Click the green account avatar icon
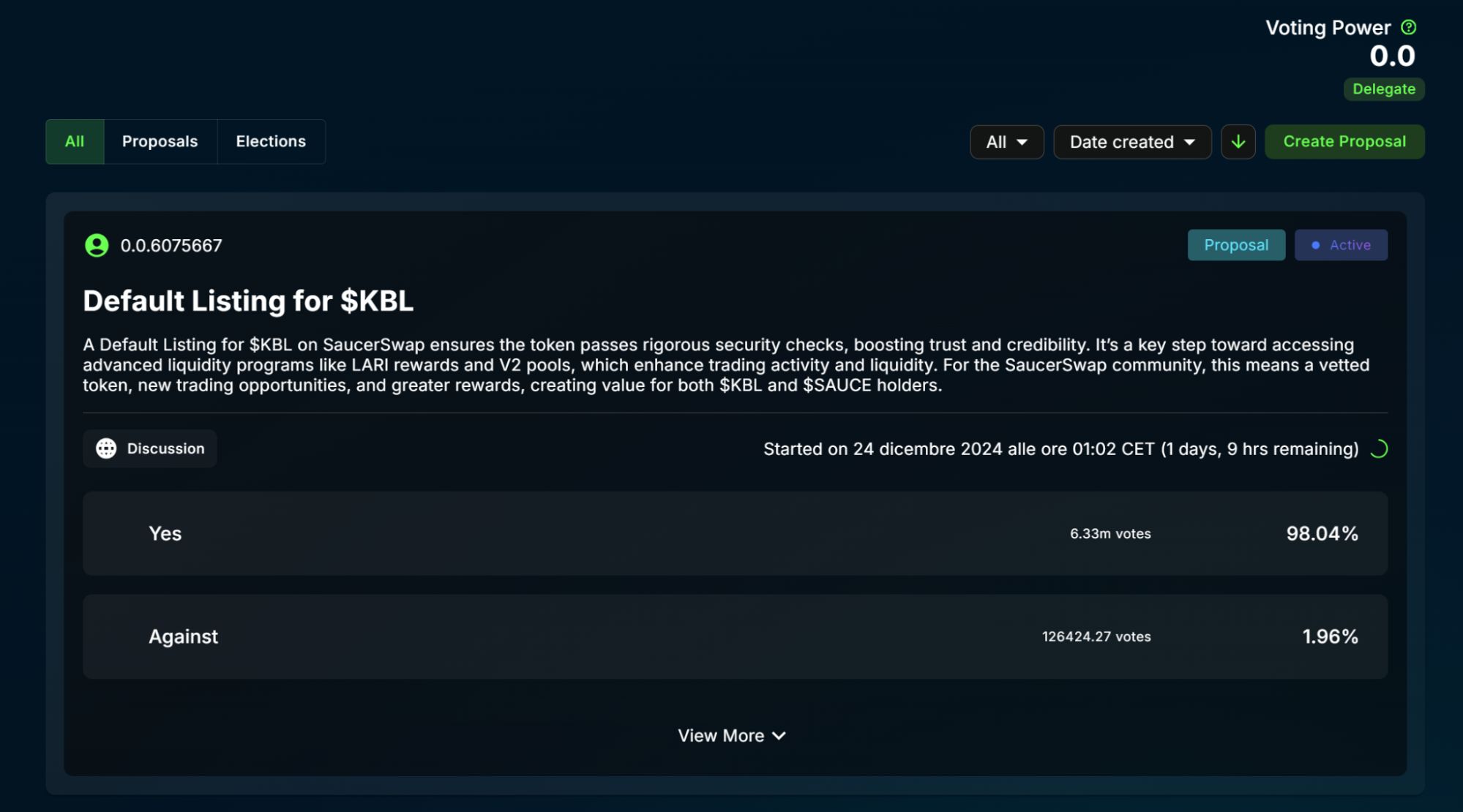This screenshot has height=812, width=1463. [x=97, y=246]
